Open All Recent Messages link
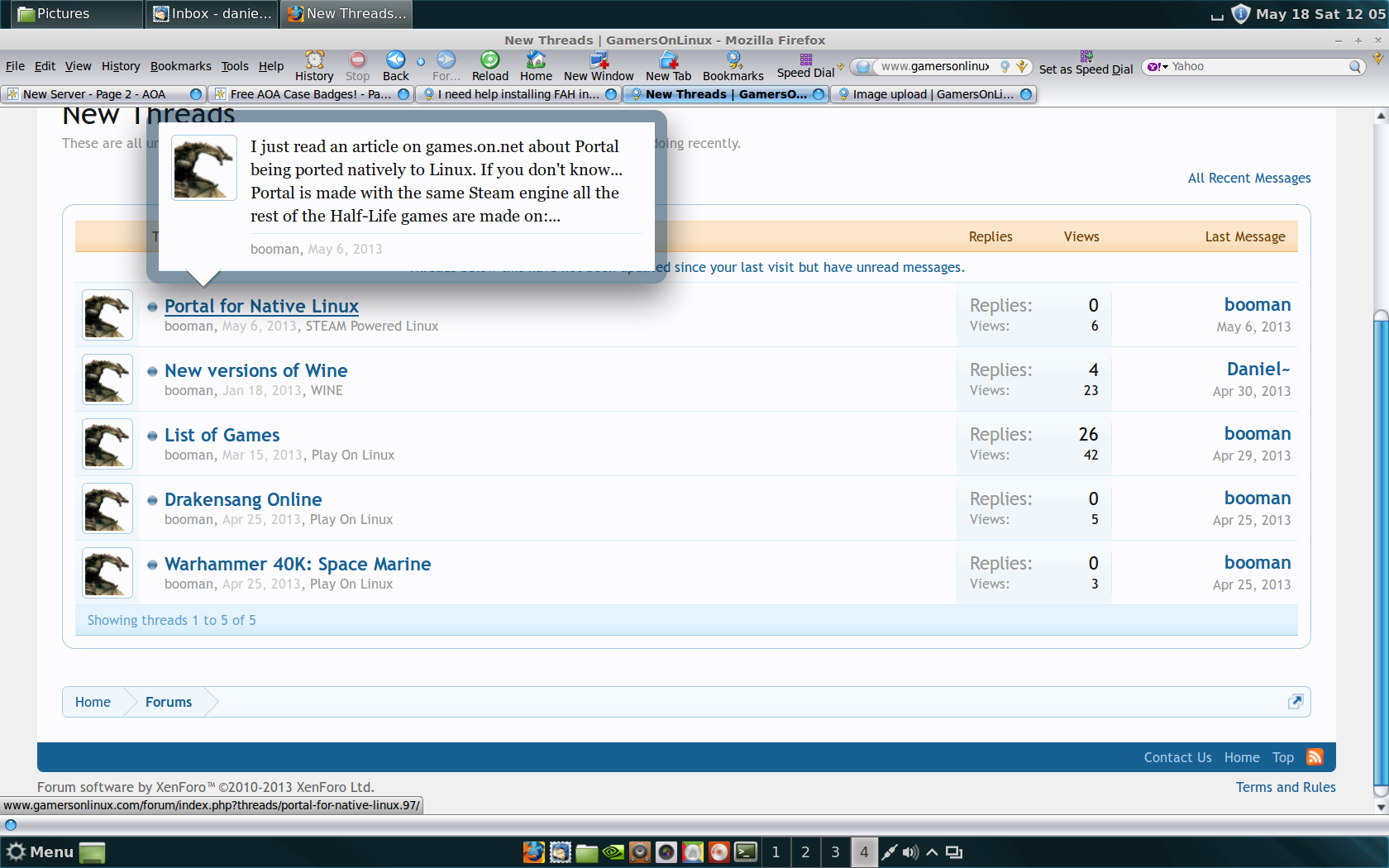1389x868 pixels. pyautogui.click(x=1249, y=178)
